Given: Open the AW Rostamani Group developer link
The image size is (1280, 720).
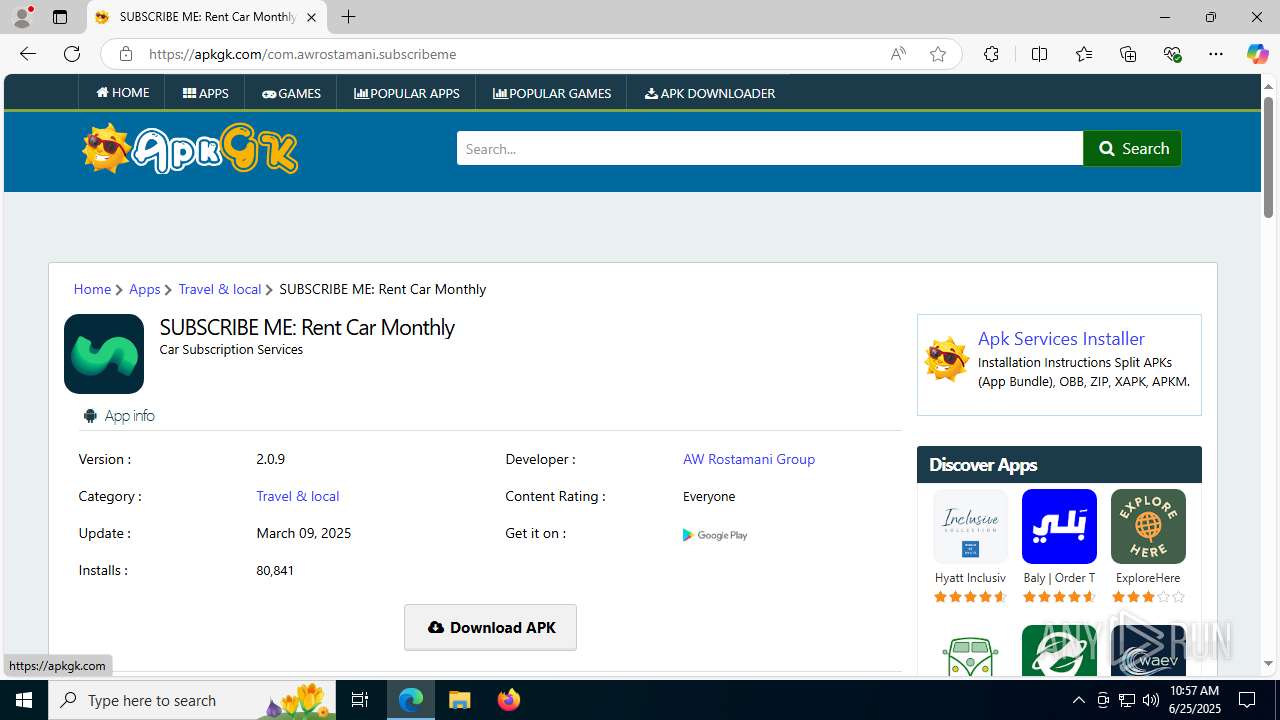Looking at the screenshot, I should coord(749,459).
